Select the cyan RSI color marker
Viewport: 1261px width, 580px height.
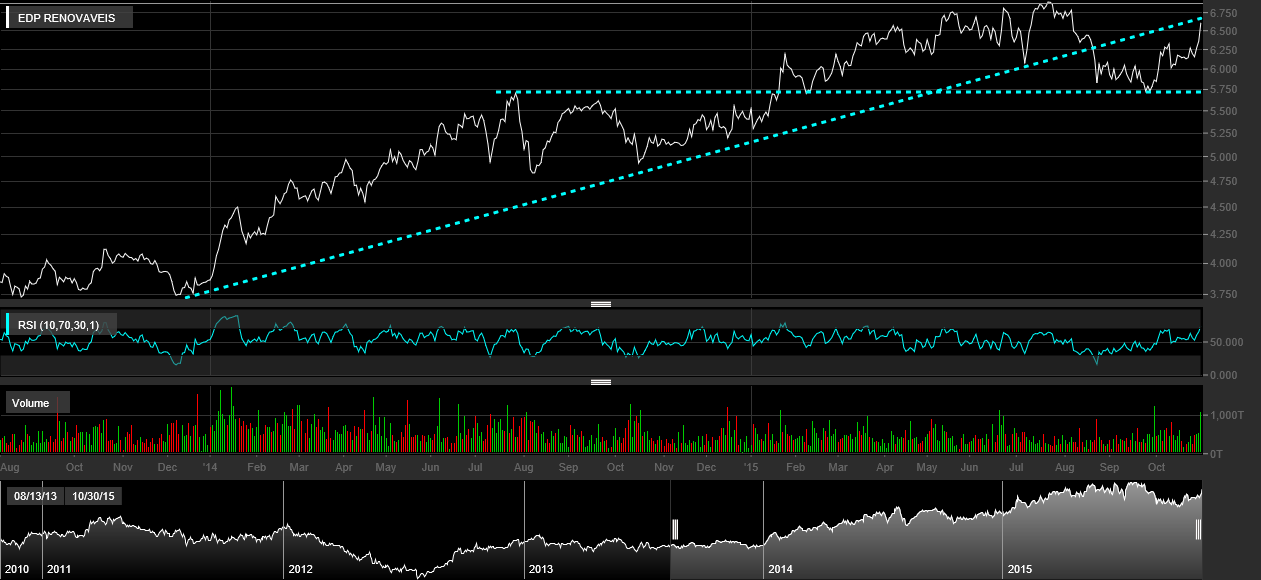8,324
